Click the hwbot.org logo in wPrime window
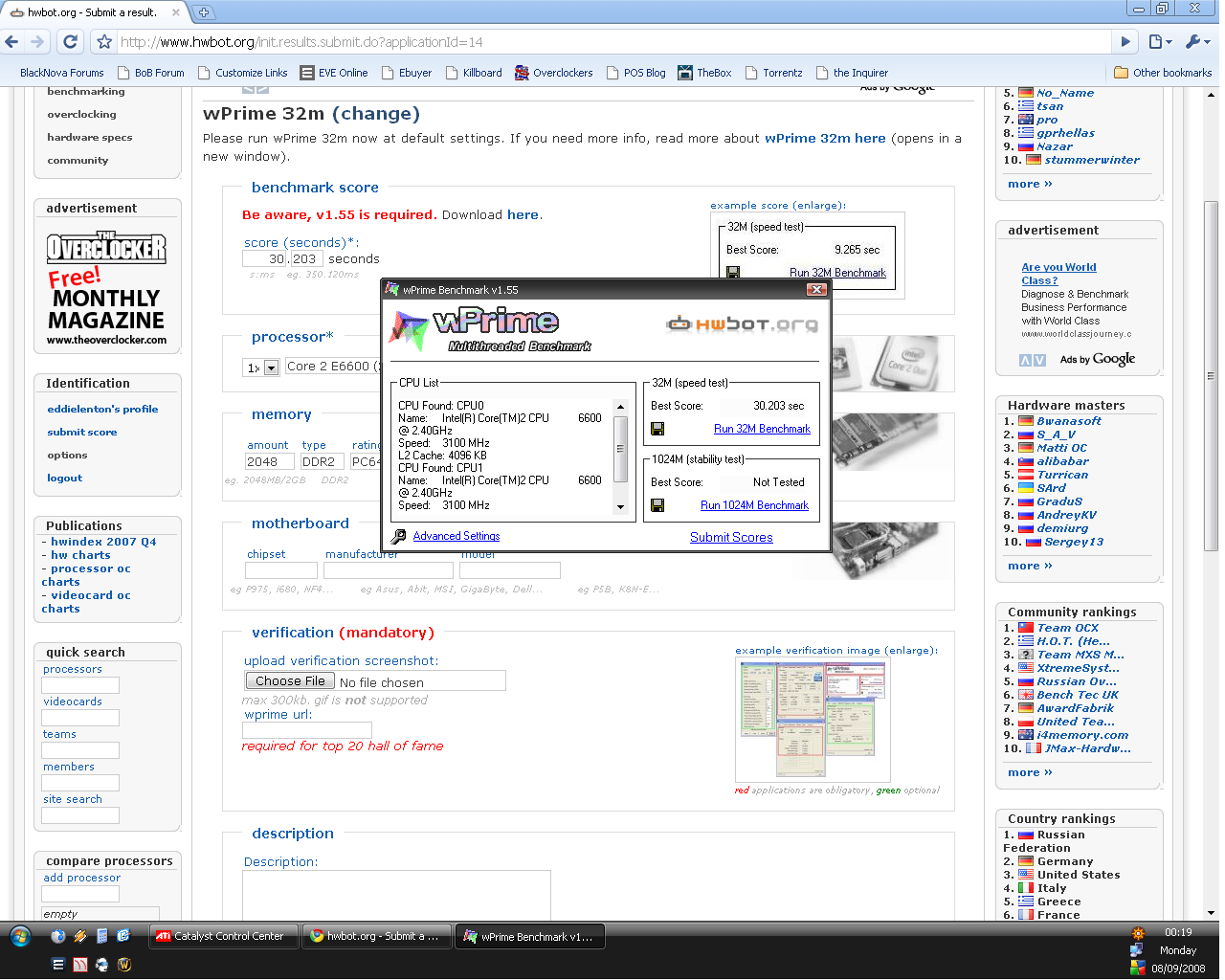1225x980 pixels. coord(743,324)
